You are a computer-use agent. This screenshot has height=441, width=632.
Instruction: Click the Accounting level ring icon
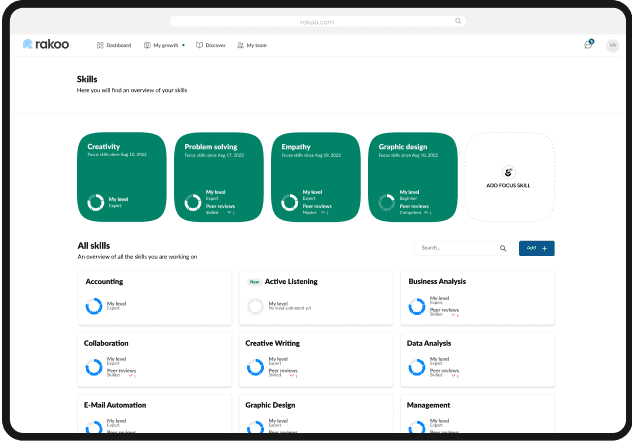tap(94, 306)
